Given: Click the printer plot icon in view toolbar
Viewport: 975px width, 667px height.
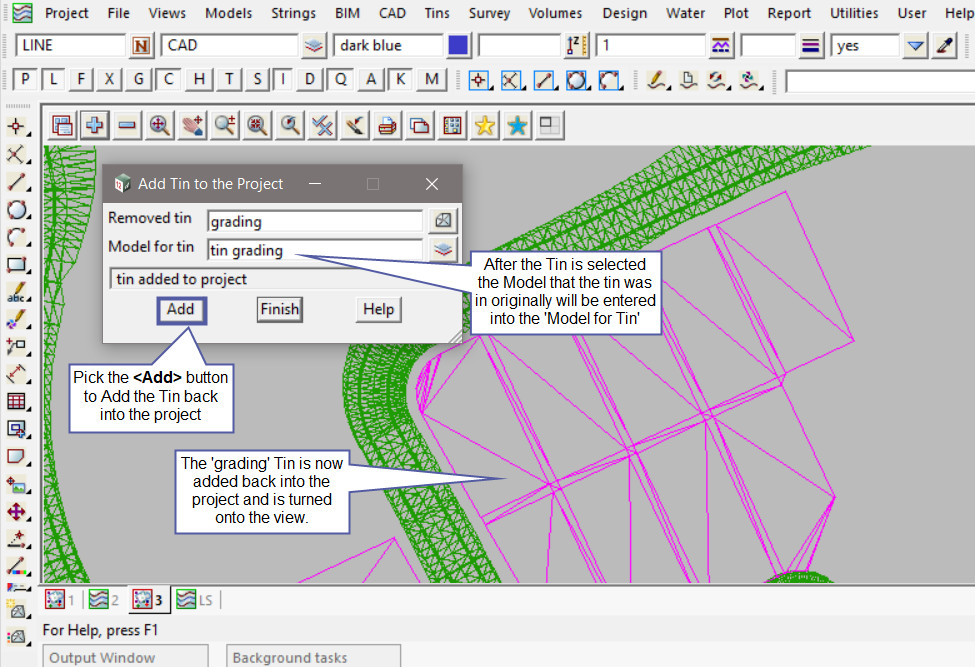Looking at the screenshot, I should tap(387, 125).
